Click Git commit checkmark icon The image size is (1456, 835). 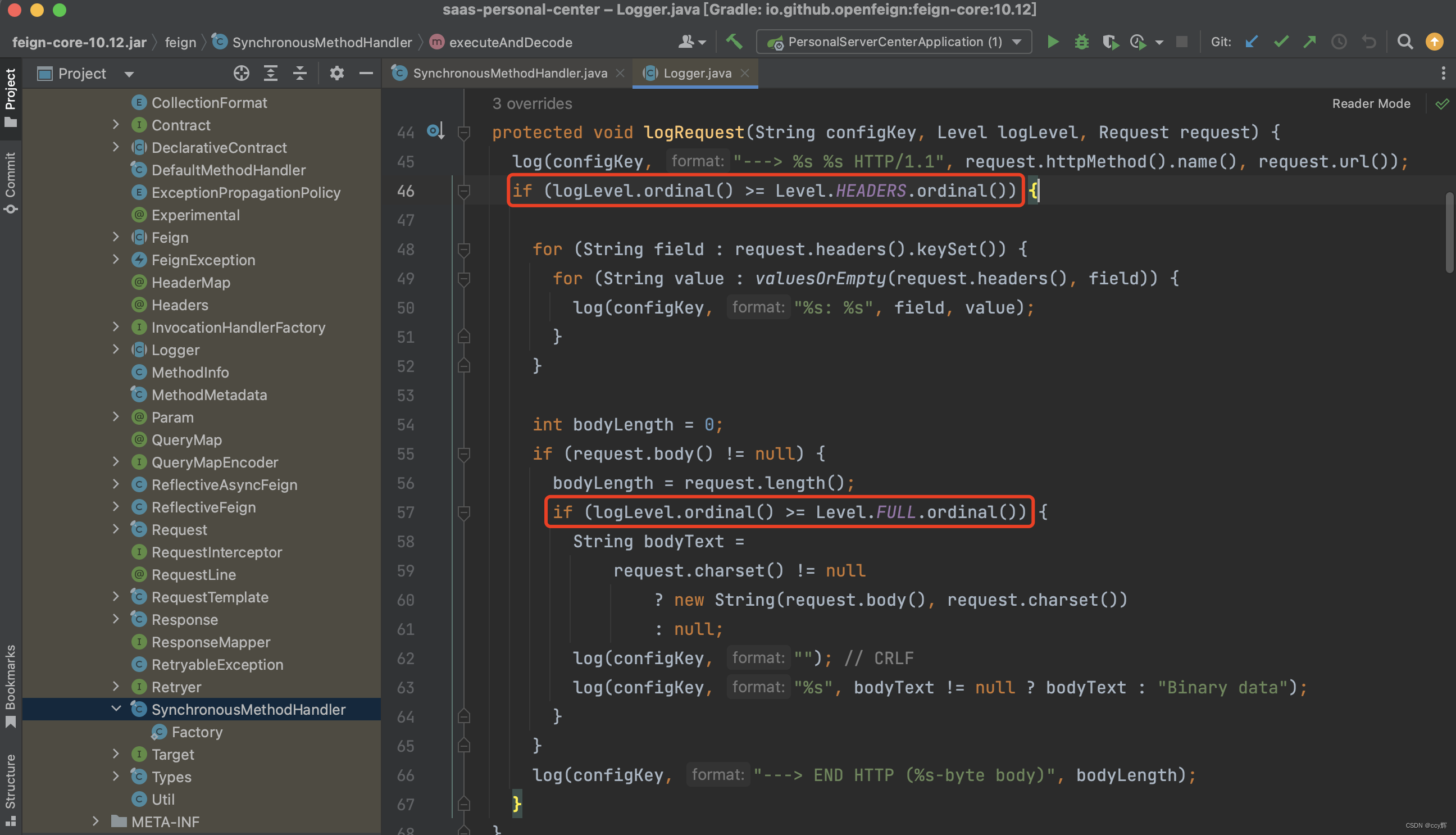(x=1281, y=42)
